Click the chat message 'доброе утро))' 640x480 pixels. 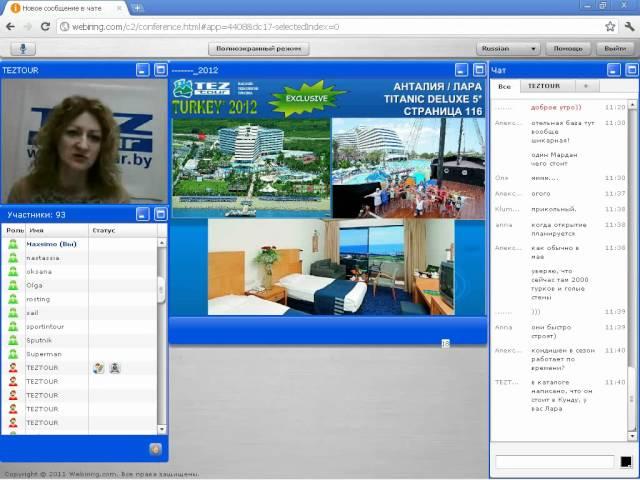click(x=556, y=107)
